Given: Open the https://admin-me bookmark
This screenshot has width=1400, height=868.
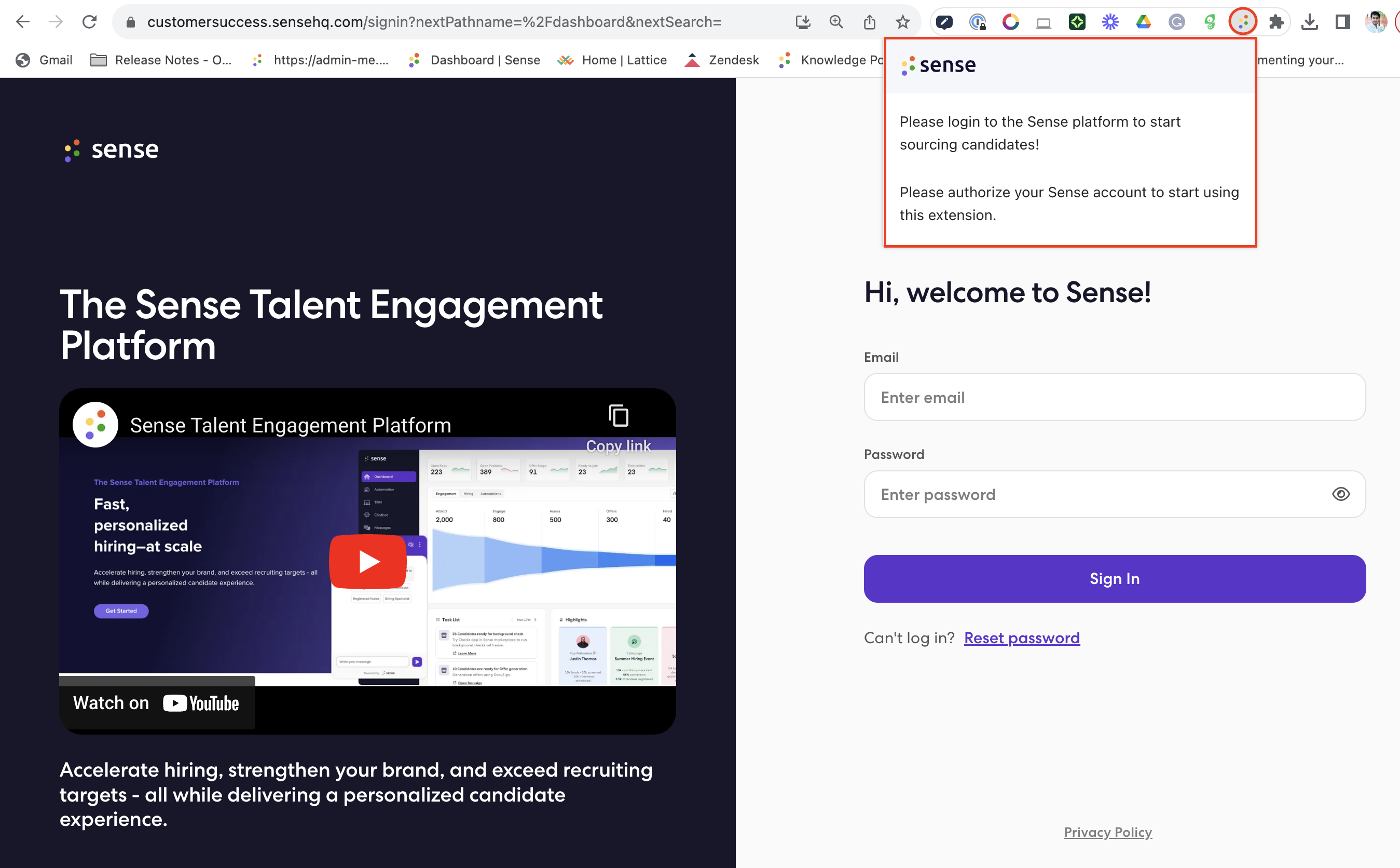Looking at the screenshot, I should click(320, 60).
